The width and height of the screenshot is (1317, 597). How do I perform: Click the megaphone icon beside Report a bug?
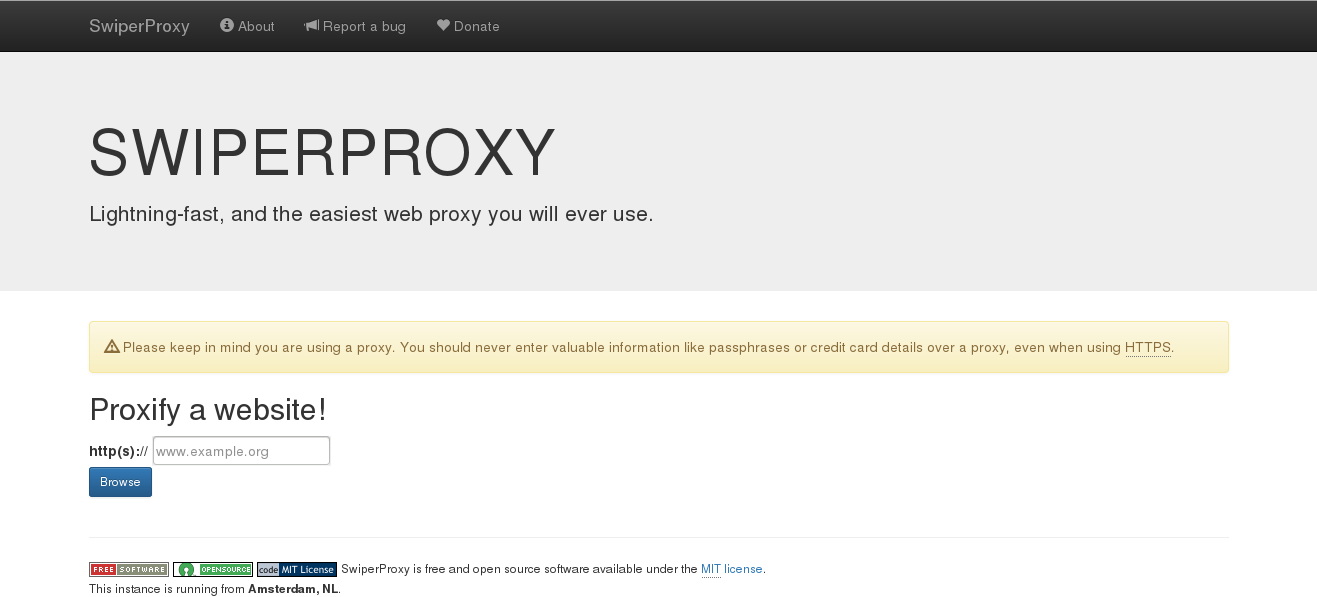pyautogui.click(x=312, y=26)
